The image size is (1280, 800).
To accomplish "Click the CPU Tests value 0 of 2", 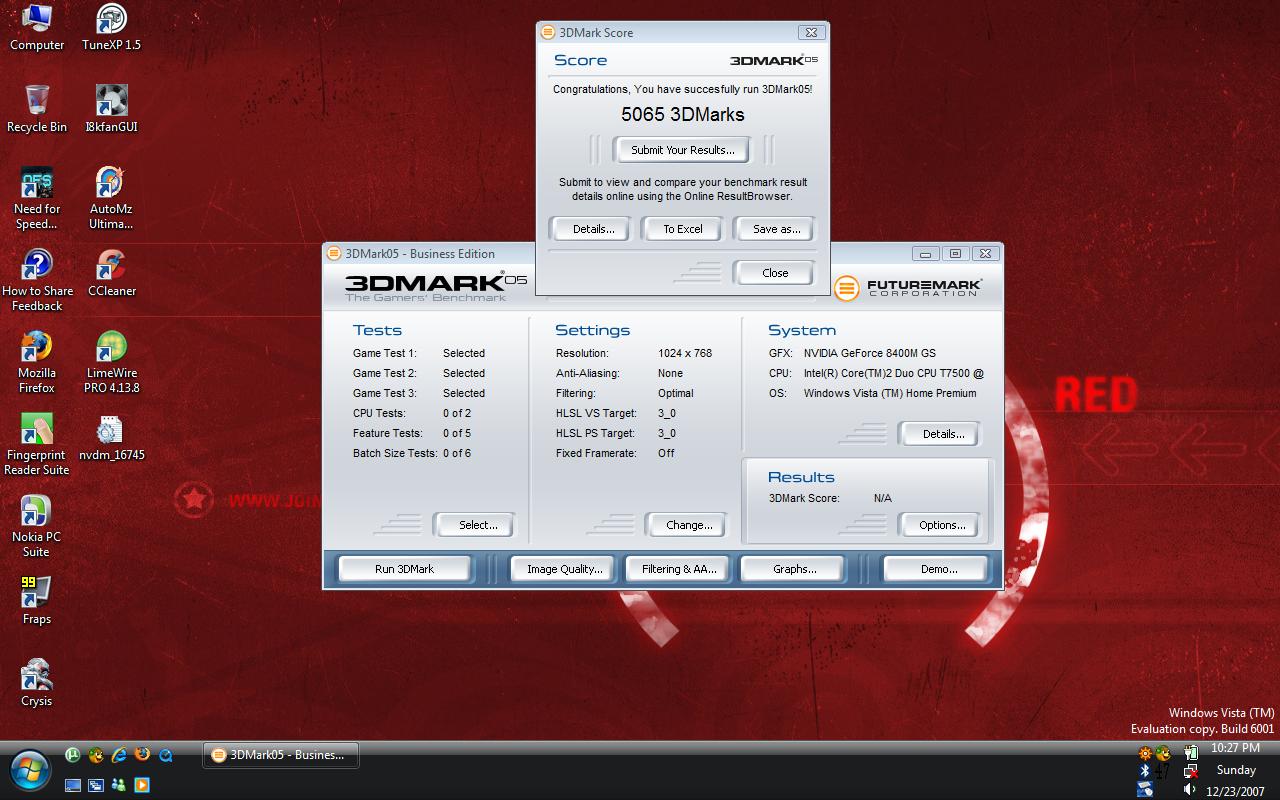I will coord(457,413).
